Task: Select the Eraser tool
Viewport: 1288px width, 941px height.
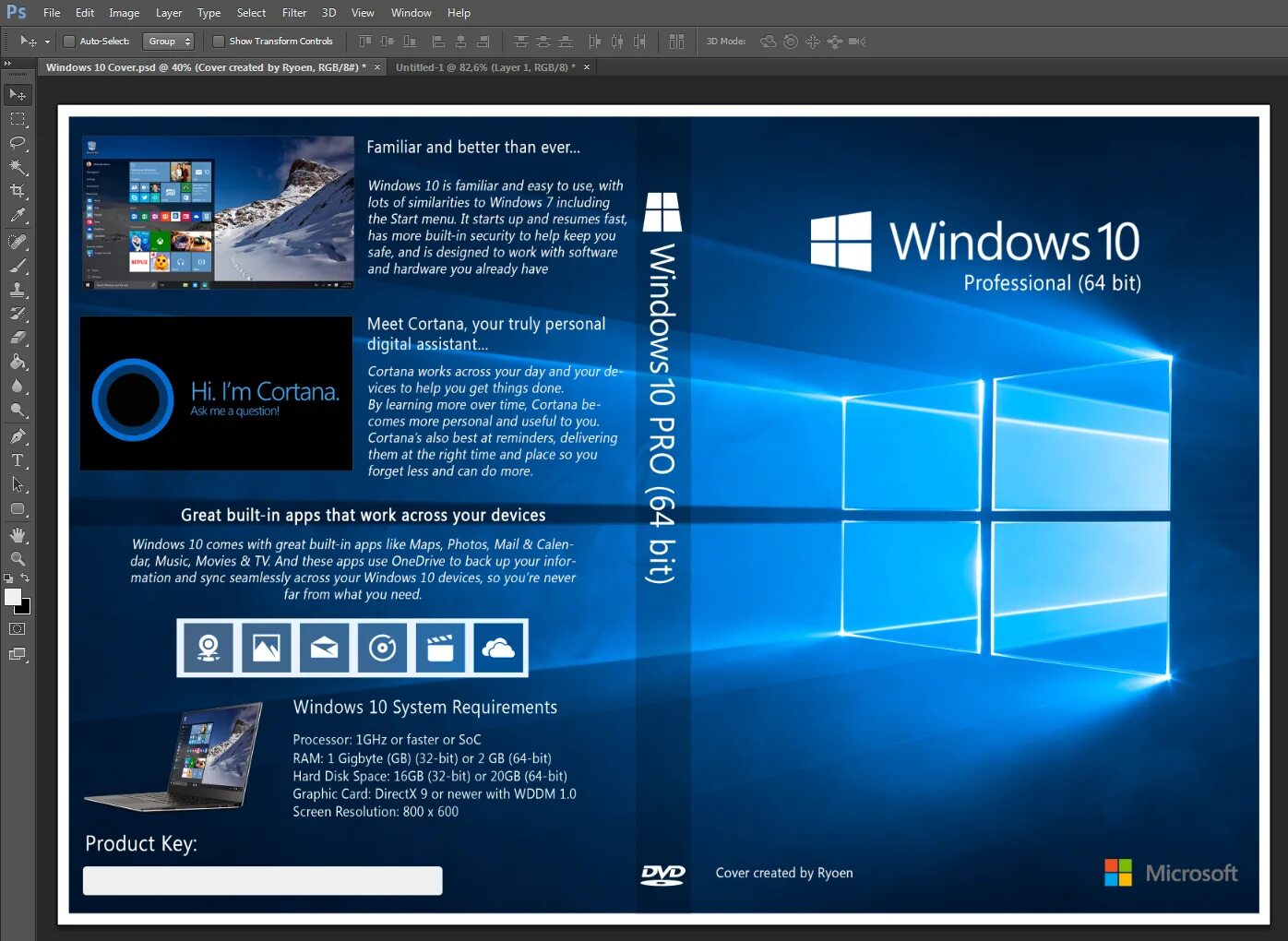Action: point(18,338)
